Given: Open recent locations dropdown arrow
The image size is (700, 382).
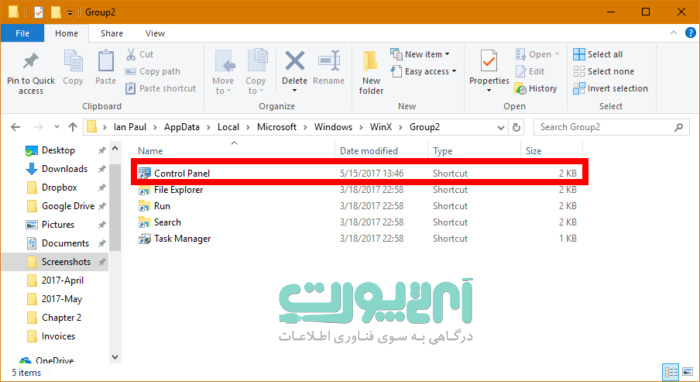Looking at the screenshot, I should pos(57,127).
